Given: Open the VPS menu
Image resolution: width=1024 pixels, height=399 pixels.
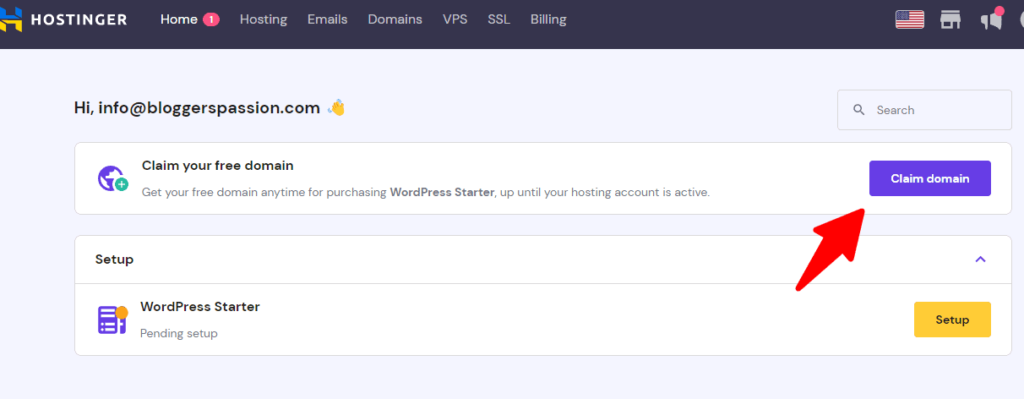Looking at the screenshot, I should pyautogui.click(x=455, y=20).
